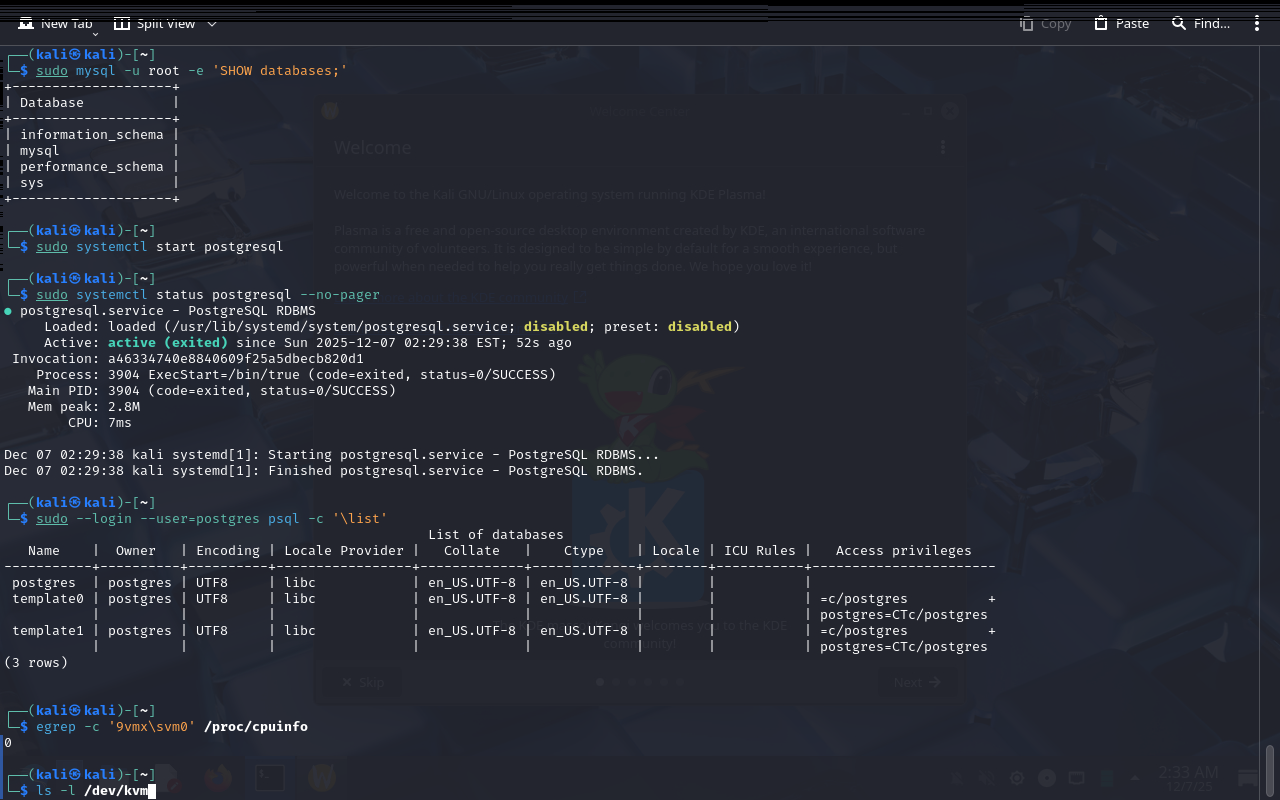Click the information_schema database row
The height and width of the screenshot is (800, 1280).
(x=91, y=135)
